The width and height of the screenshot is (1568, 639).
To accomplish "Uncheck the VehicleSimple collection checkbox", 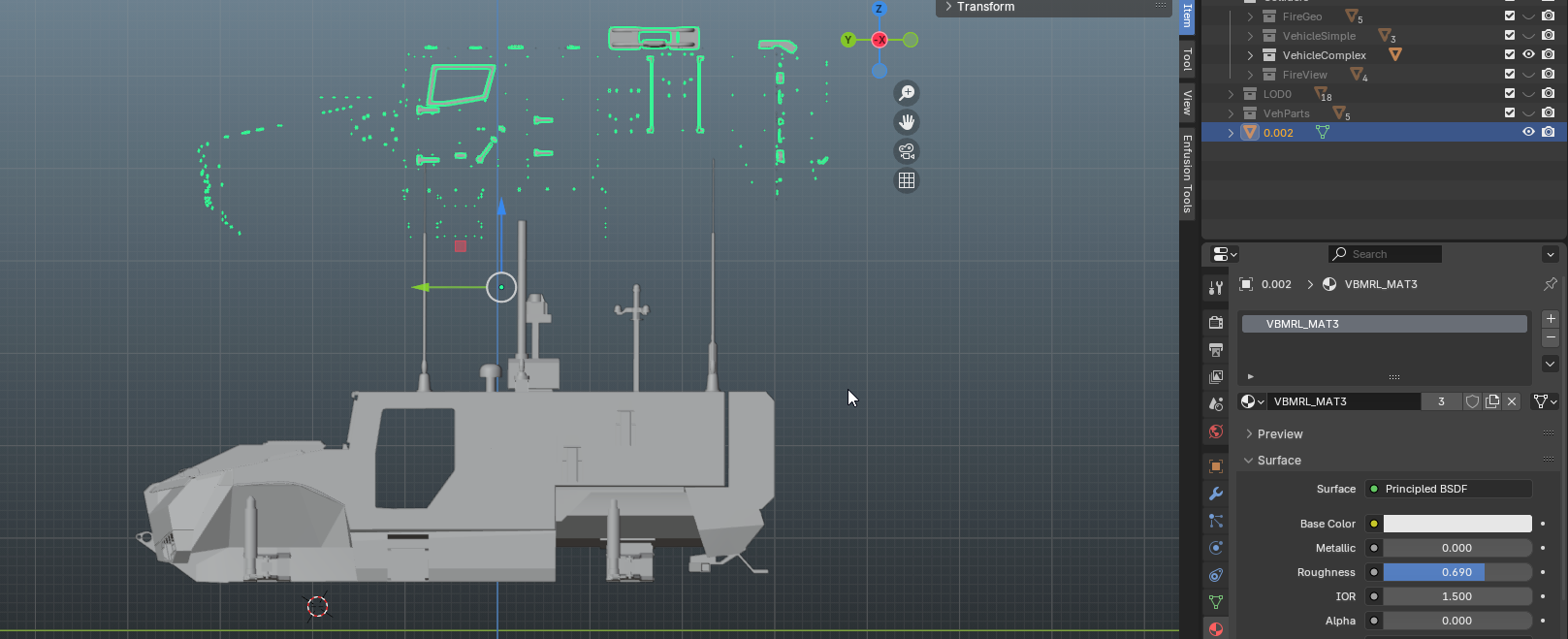I will [1510, 36].
